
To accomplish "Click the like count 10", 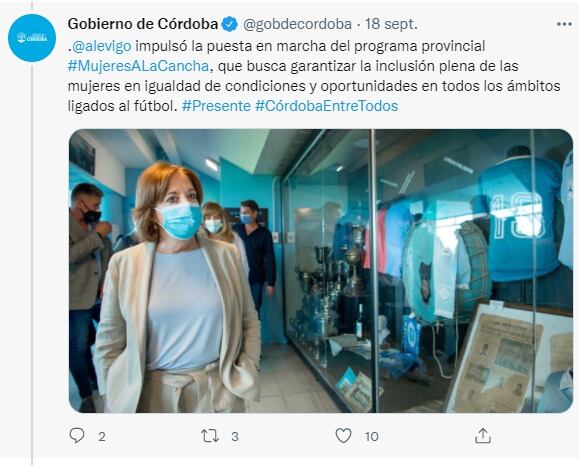I will coord(371,437).
